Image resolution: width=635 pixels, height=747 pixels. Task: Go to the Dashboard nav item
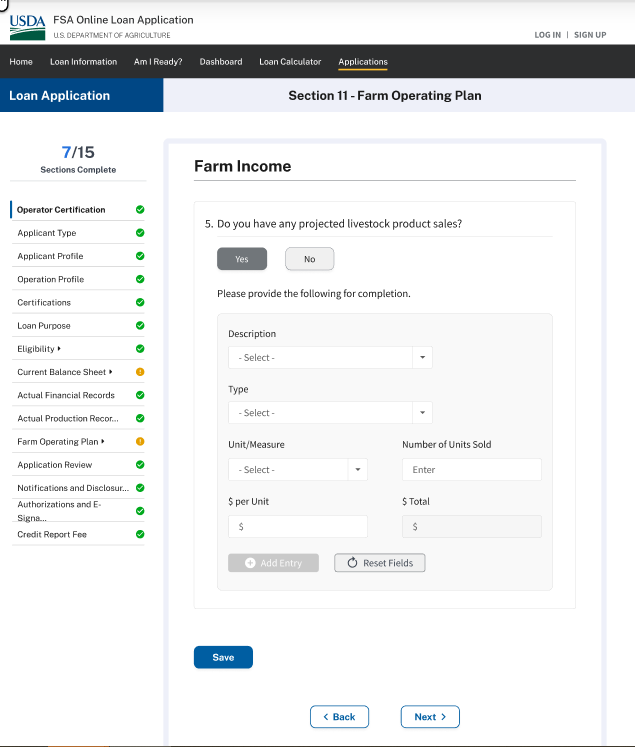[x=221, y=62]
